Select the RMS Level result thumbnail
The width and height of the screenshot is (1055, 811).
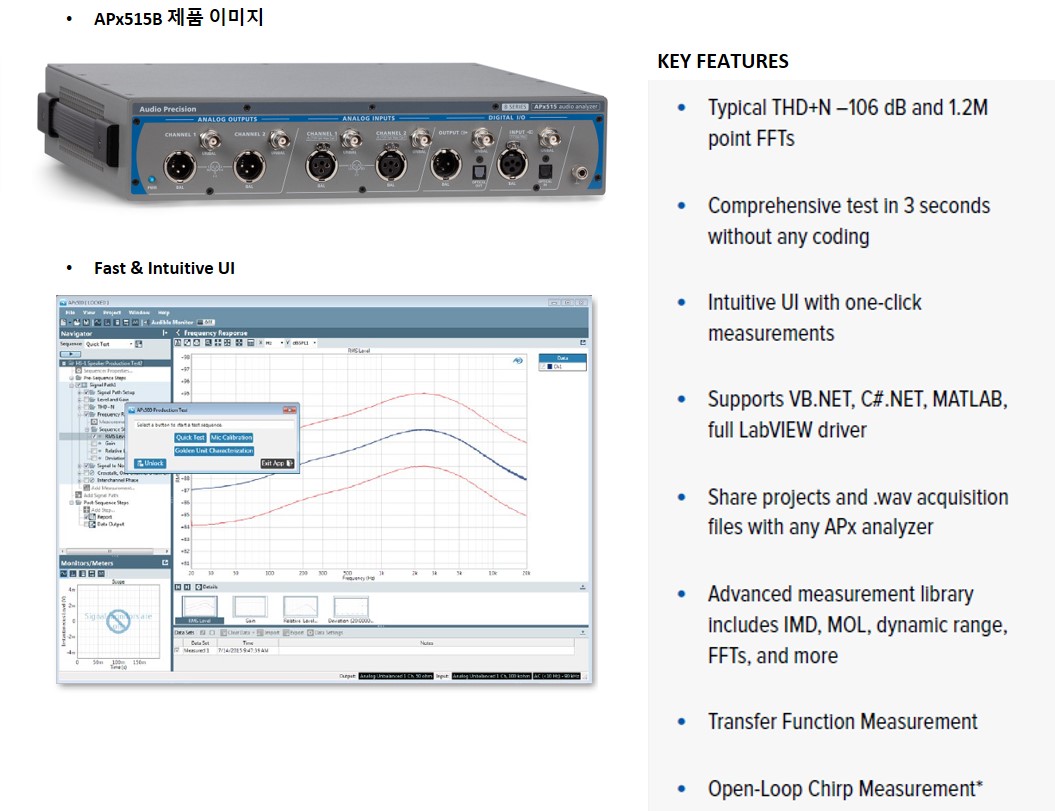pos(200,610)
